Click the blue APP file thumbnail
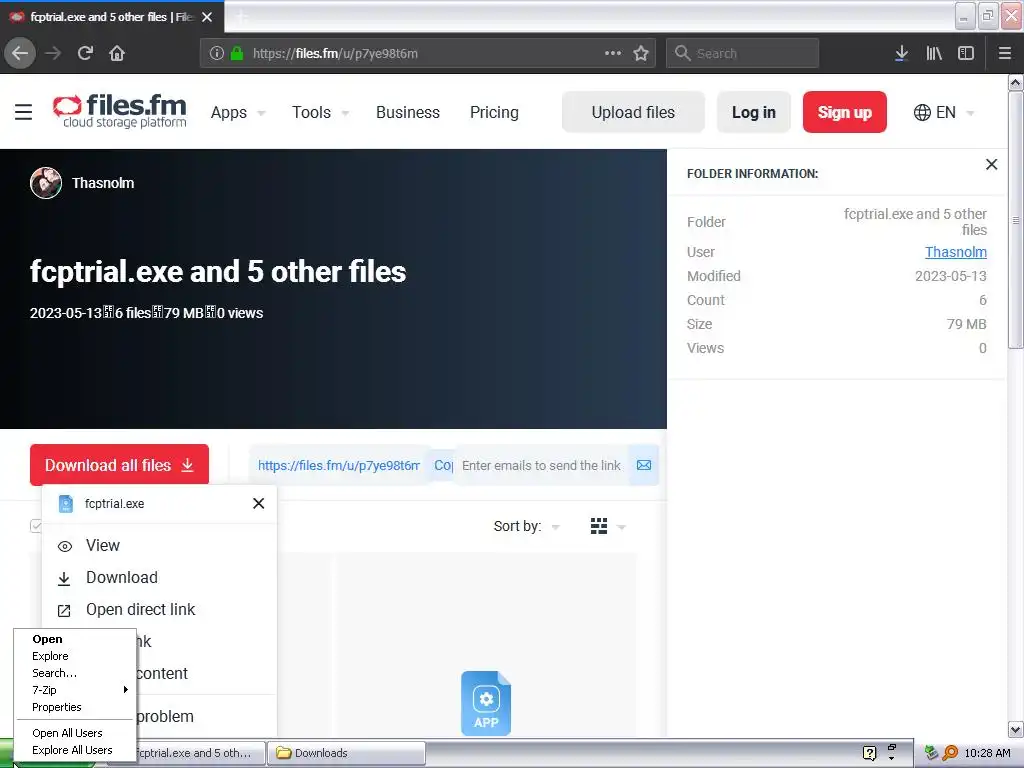Screen dimensions: 1024x768 [x=486, y=703]
